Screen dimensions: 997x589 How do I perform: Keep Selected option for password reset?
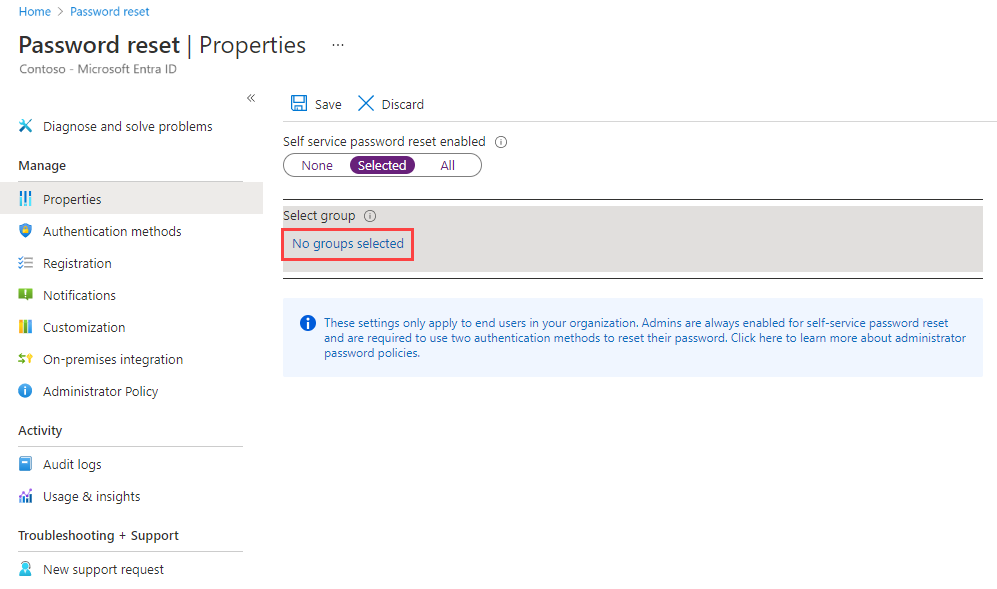point(382,165)
